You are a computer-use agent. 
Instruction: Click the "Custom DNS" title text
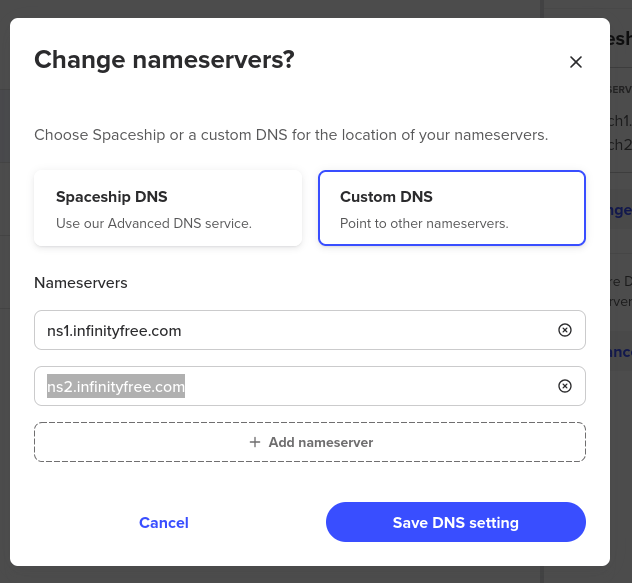tap(386, 197)
